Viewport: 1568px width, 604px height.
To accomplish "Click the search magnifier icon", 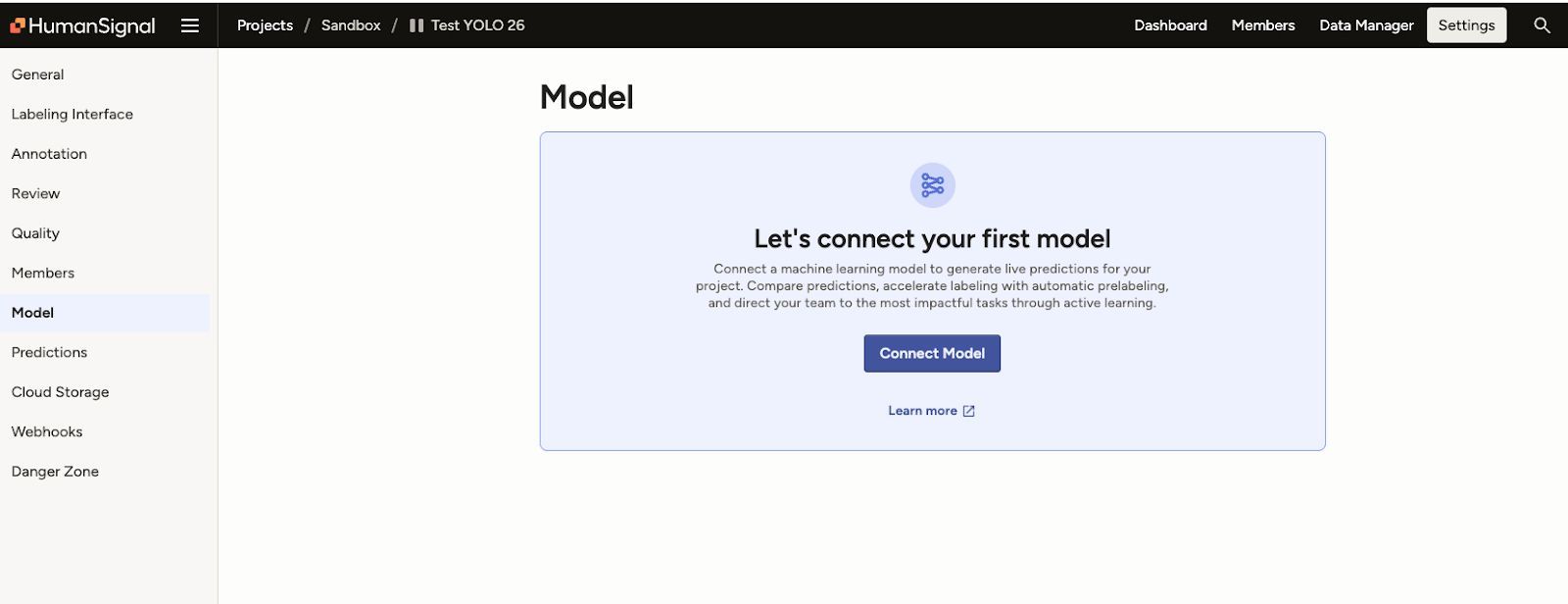I will (x=1542, y=25).
